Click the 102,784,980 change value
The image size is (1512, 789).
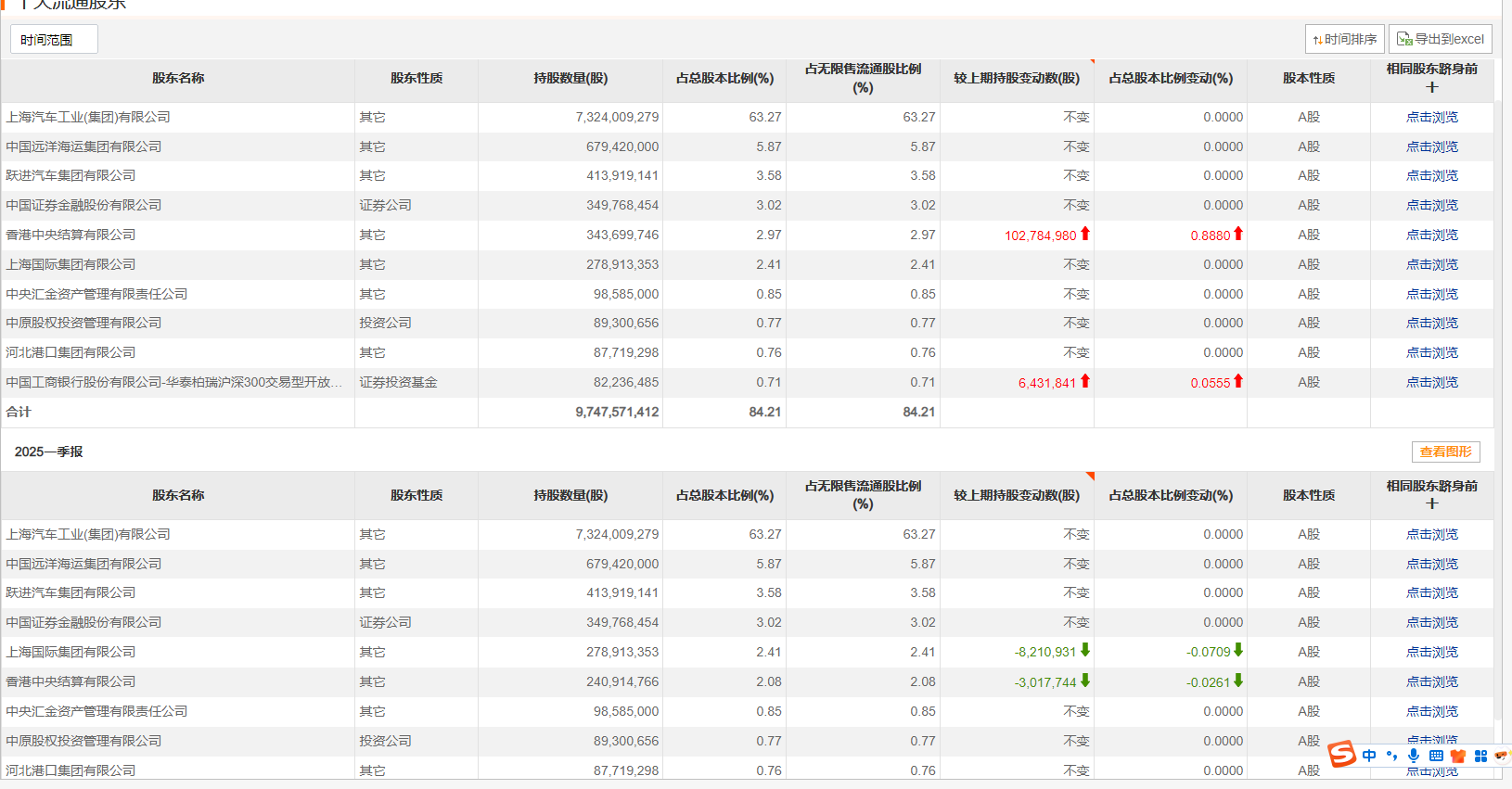(1040, 235)
